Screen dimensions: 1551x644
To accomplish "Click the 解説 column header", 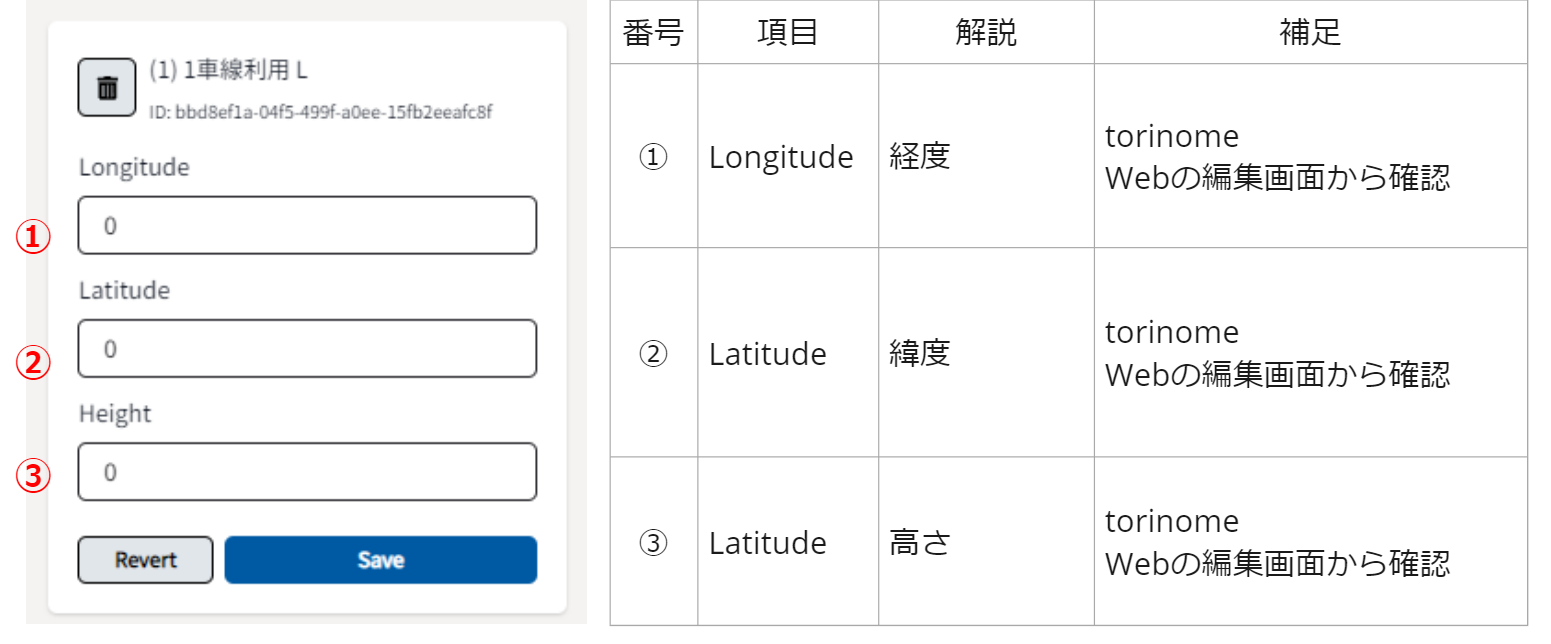I will [x=985, y=33].
